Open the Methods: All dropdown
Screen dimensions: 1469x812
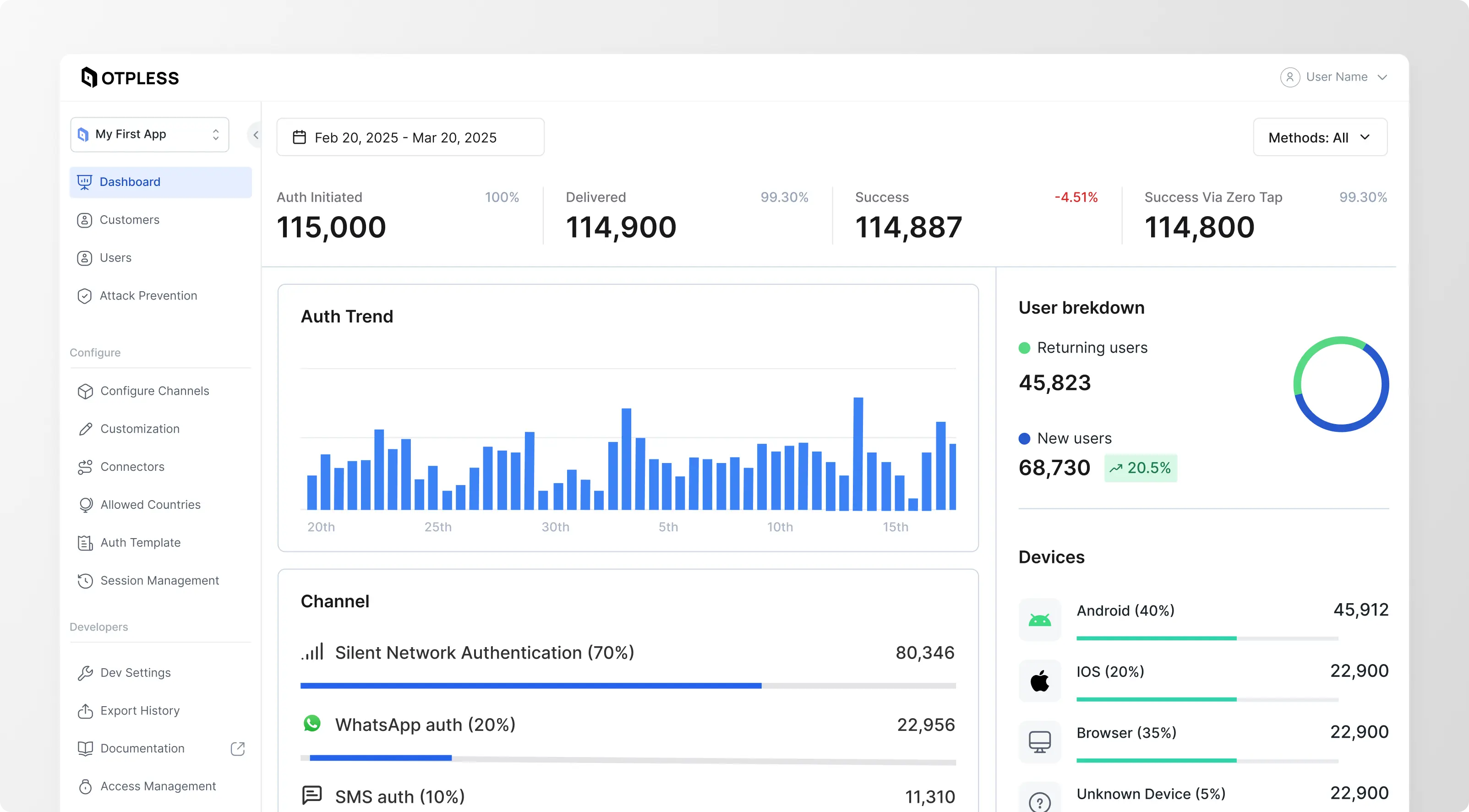[x=1320, y=137]
